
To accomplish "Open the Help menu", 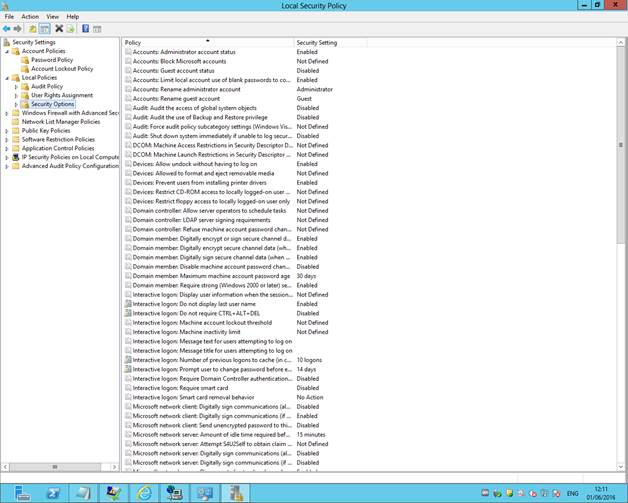I will [x=72, y=16].
